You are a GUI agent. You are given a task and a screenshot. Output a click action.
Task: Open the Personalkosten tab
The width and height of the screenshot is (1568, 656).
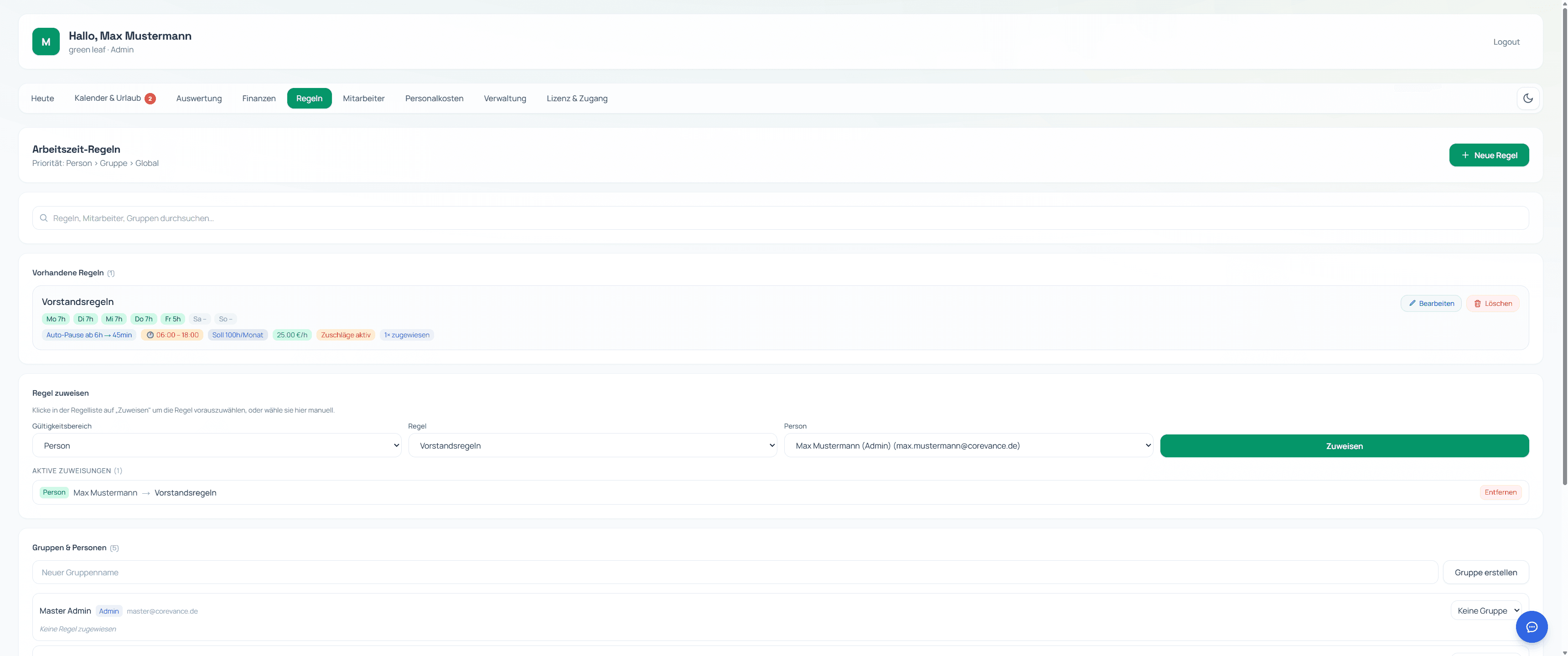tap(434, 98)
